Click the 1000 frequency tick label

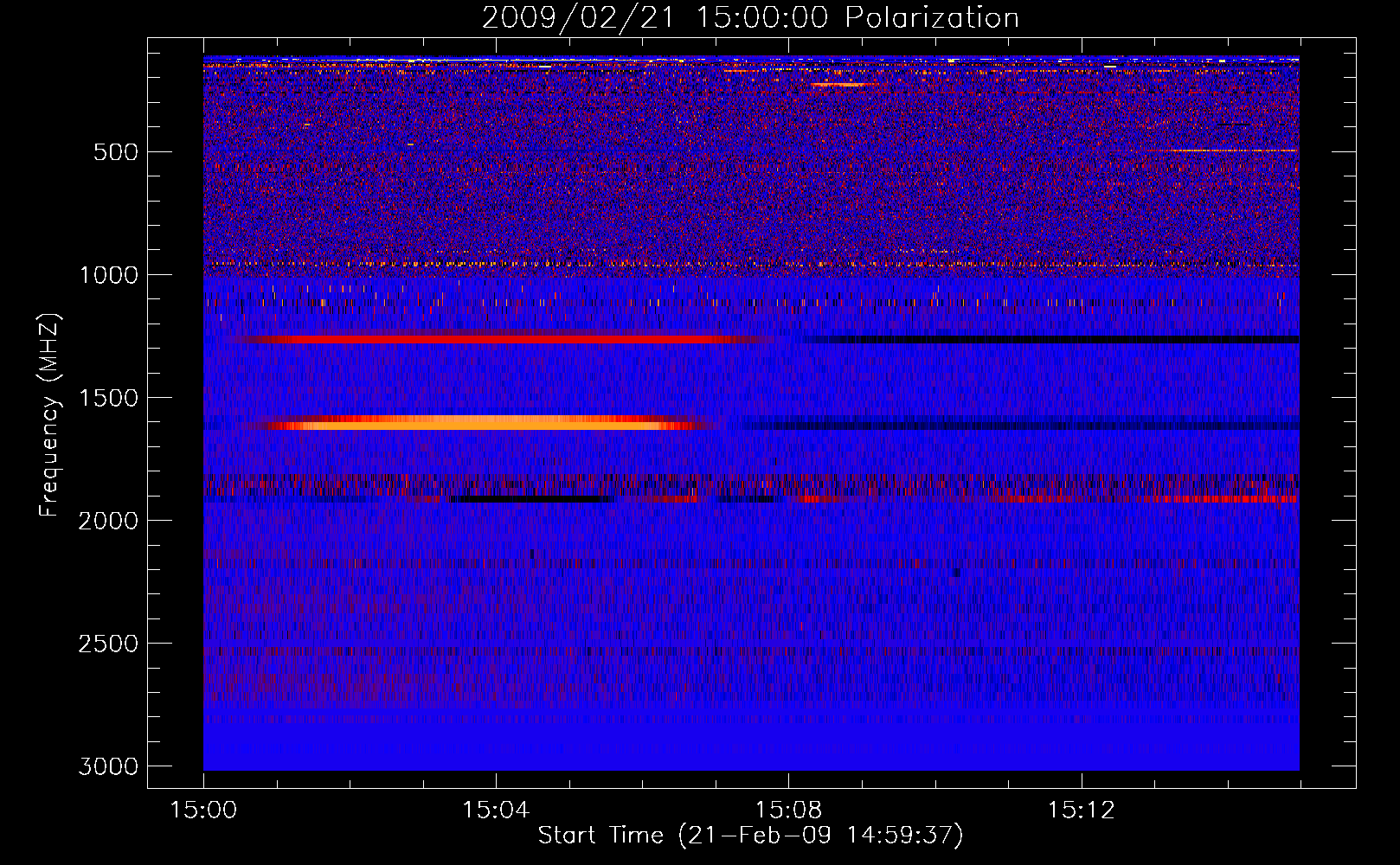[108, 275]
